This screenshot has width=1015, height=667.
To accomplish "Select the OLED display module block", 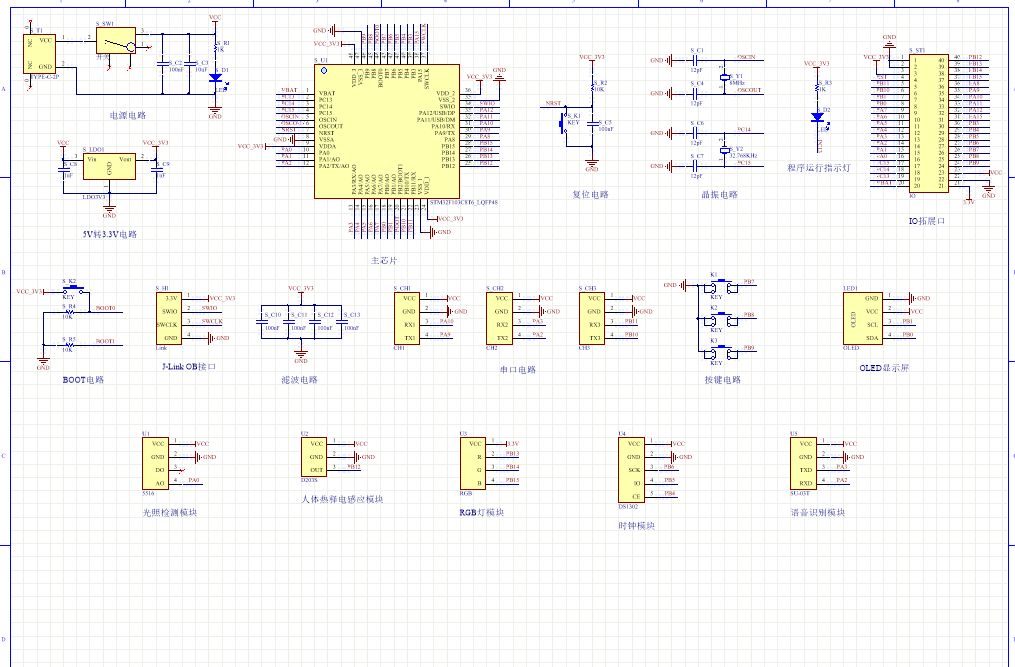I will 860,318.
